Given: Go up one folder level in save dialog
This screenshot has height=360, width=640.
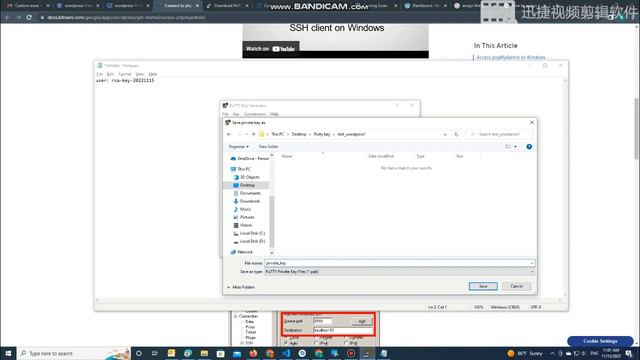Looking at the screenshot, I should (253, 134).
